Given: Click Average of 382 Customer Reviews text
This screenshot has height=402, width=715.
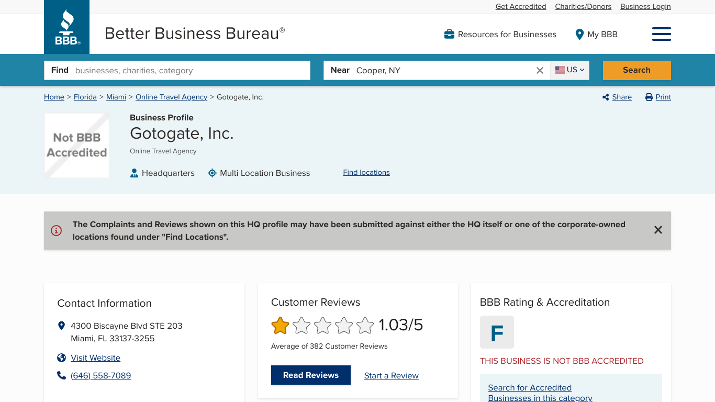Looking at the screenshot, I should (329, 346).
